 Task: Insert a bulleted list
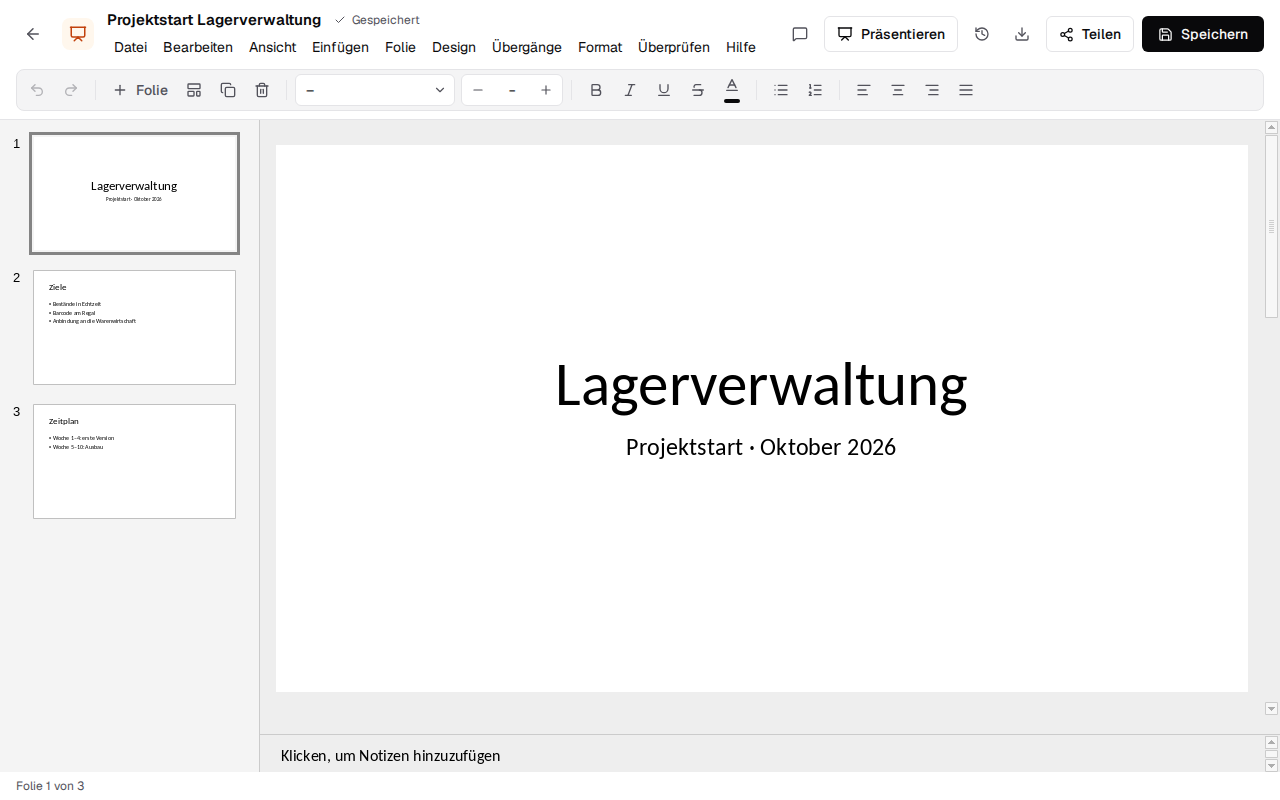(x=782, y=90)
